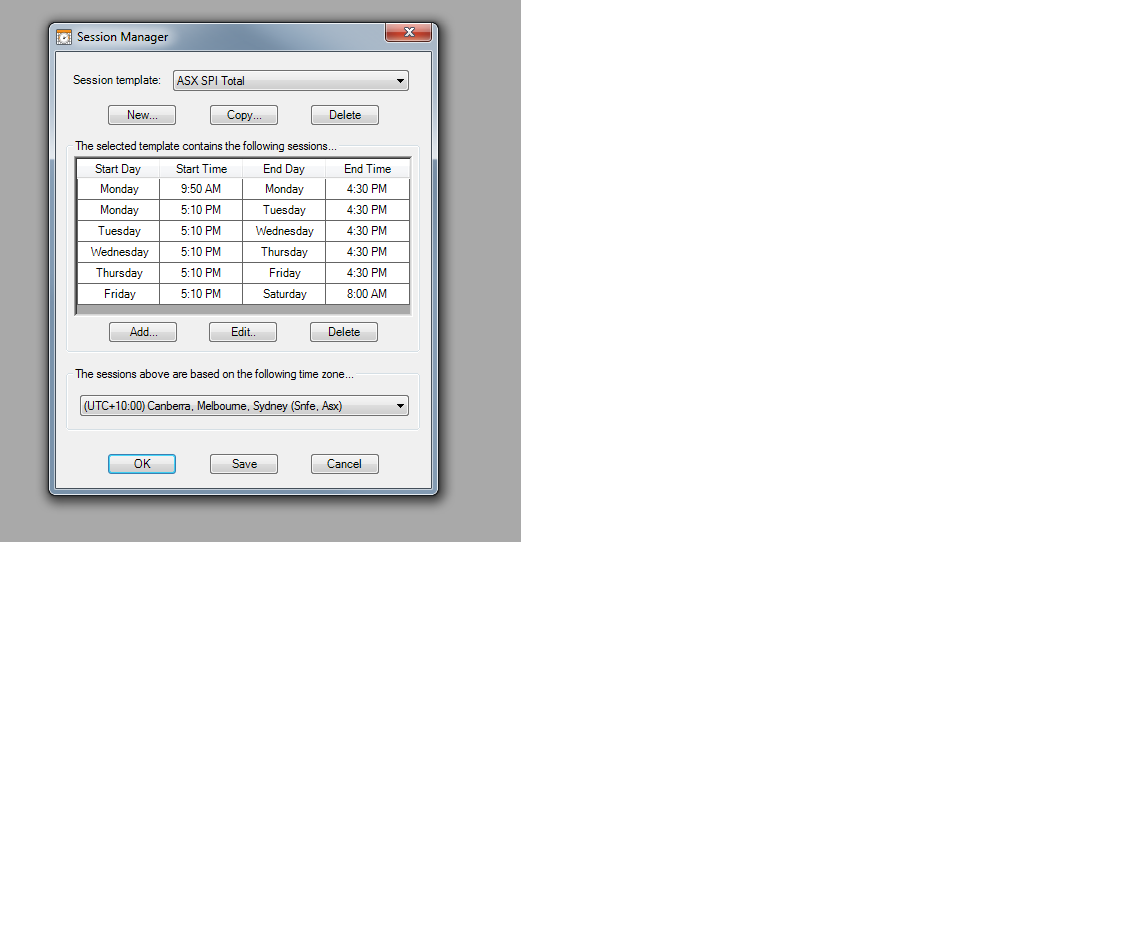Click the End Day column header
Image resolution: width=1145 pixels, height=936 pixels.
[284, 169]
